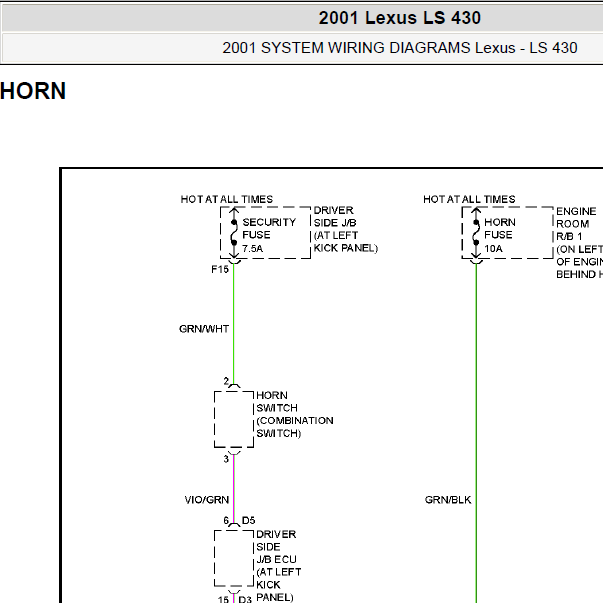Click 'DRIVER SIDE J/B (AT LEFT KICK PANEL)' label
Image resolution: width=603 pixels, height=603 pixels.
pos(346,229)
